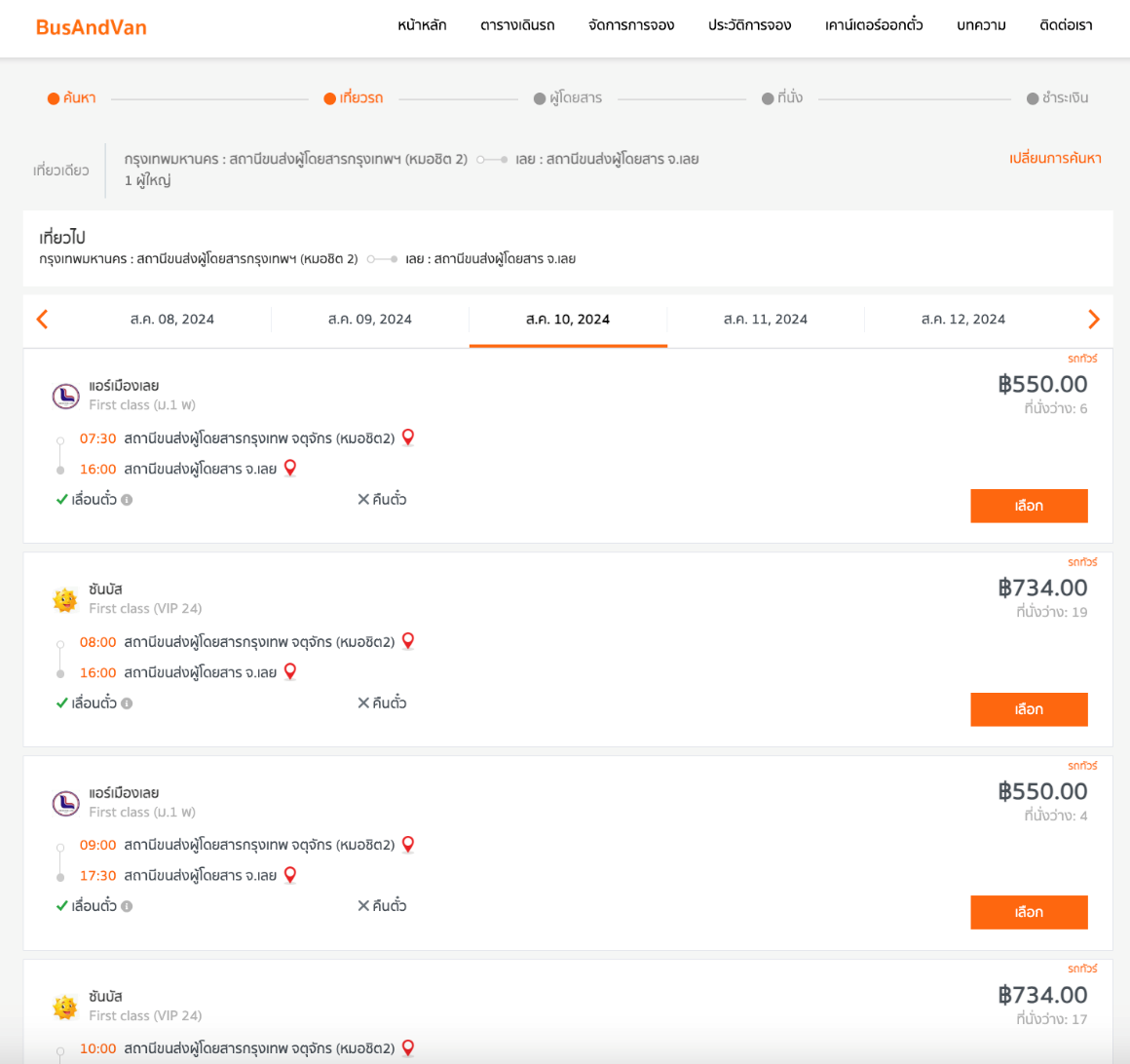
Task: Open หน้าหลัก in navigation
Action: [x=423, y=25]
